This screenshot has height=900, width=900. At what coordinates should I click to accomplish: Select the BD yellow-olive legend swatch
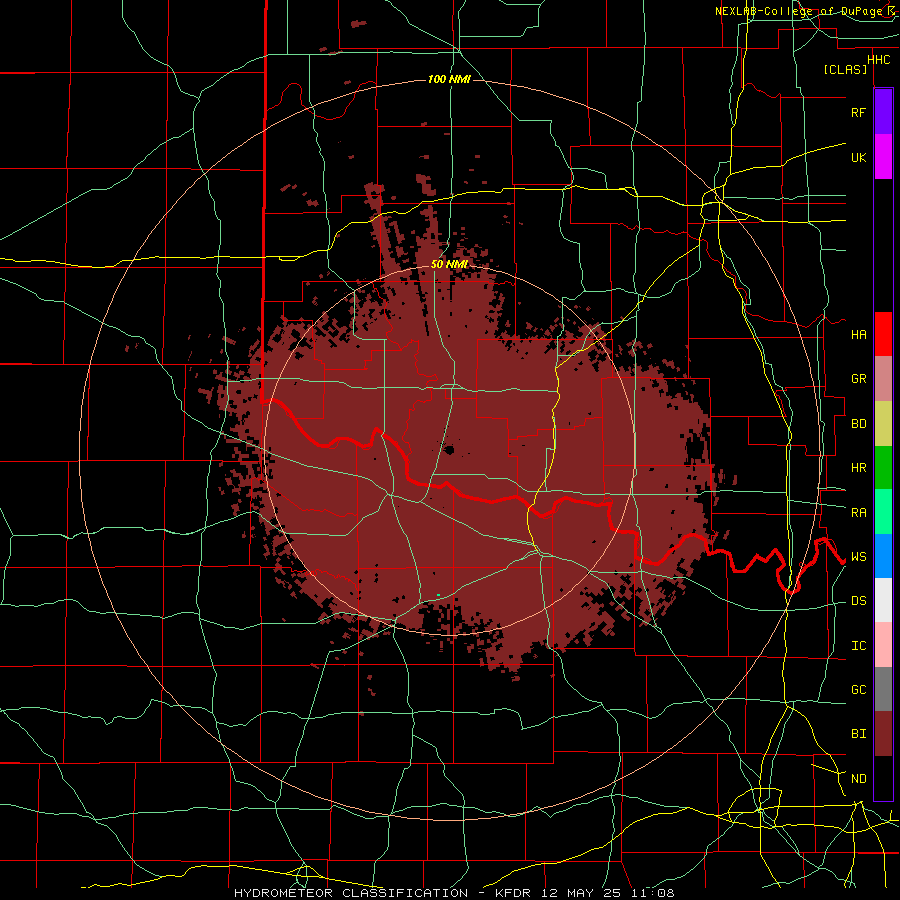point(883,423)
